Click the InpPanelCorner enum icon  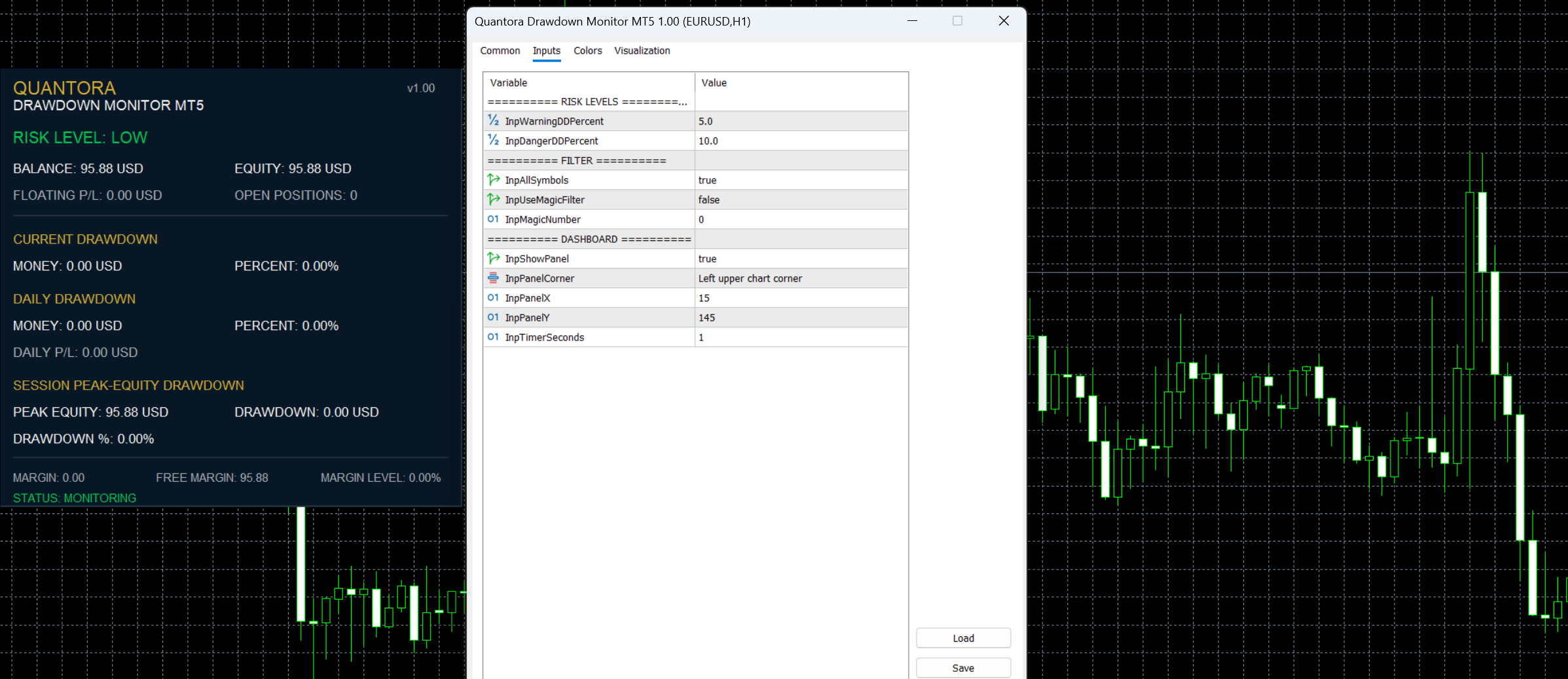(x=493, y=278)
